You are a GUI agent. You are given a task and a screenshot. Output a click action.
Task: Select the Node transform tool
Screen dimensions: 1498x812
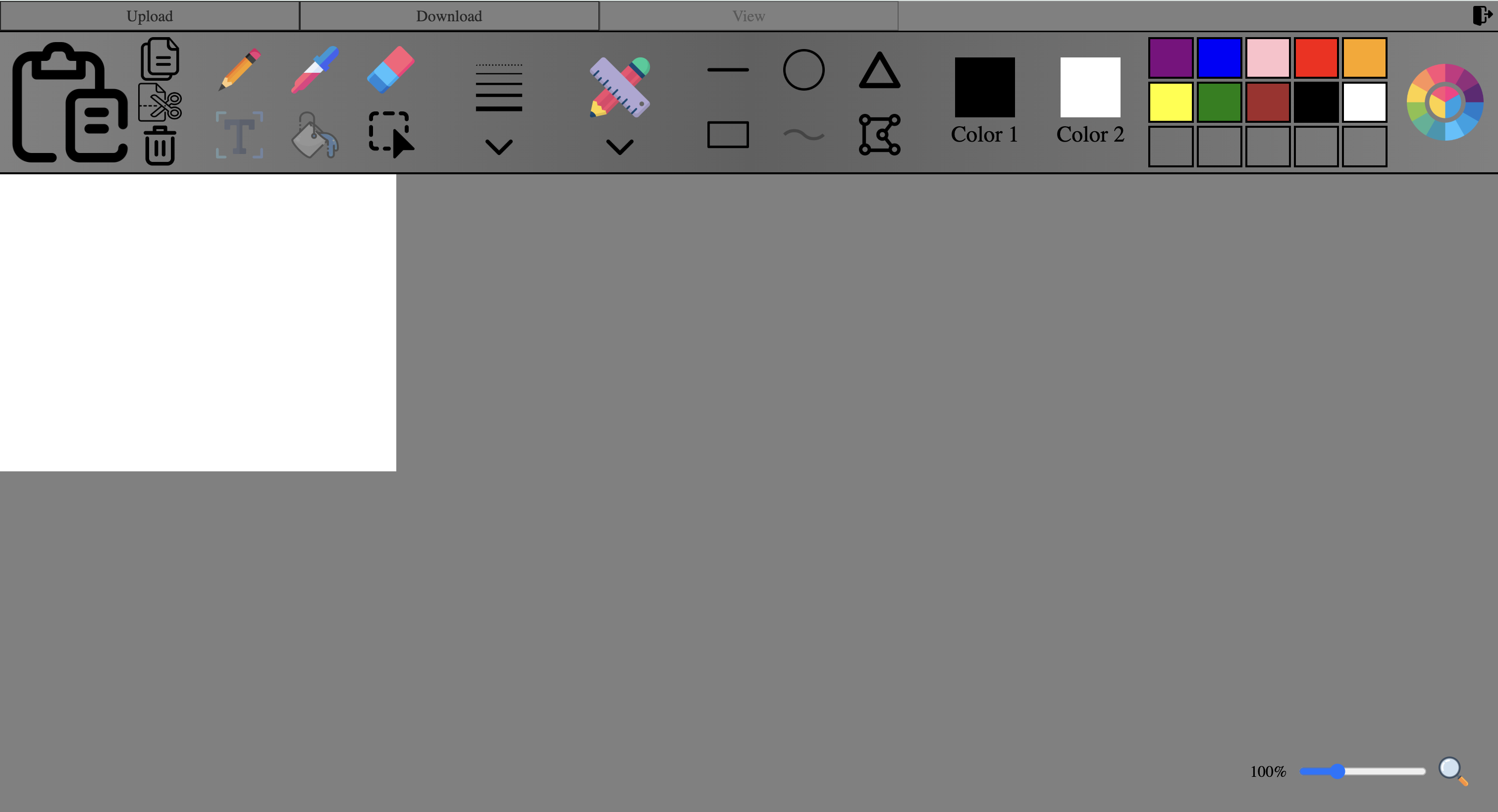pos(879,134)
